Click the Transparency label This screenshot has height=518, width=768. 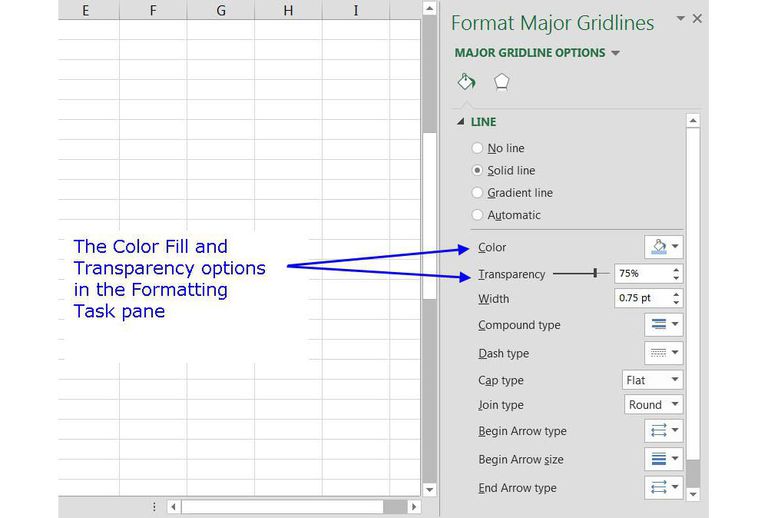point(511,274)
